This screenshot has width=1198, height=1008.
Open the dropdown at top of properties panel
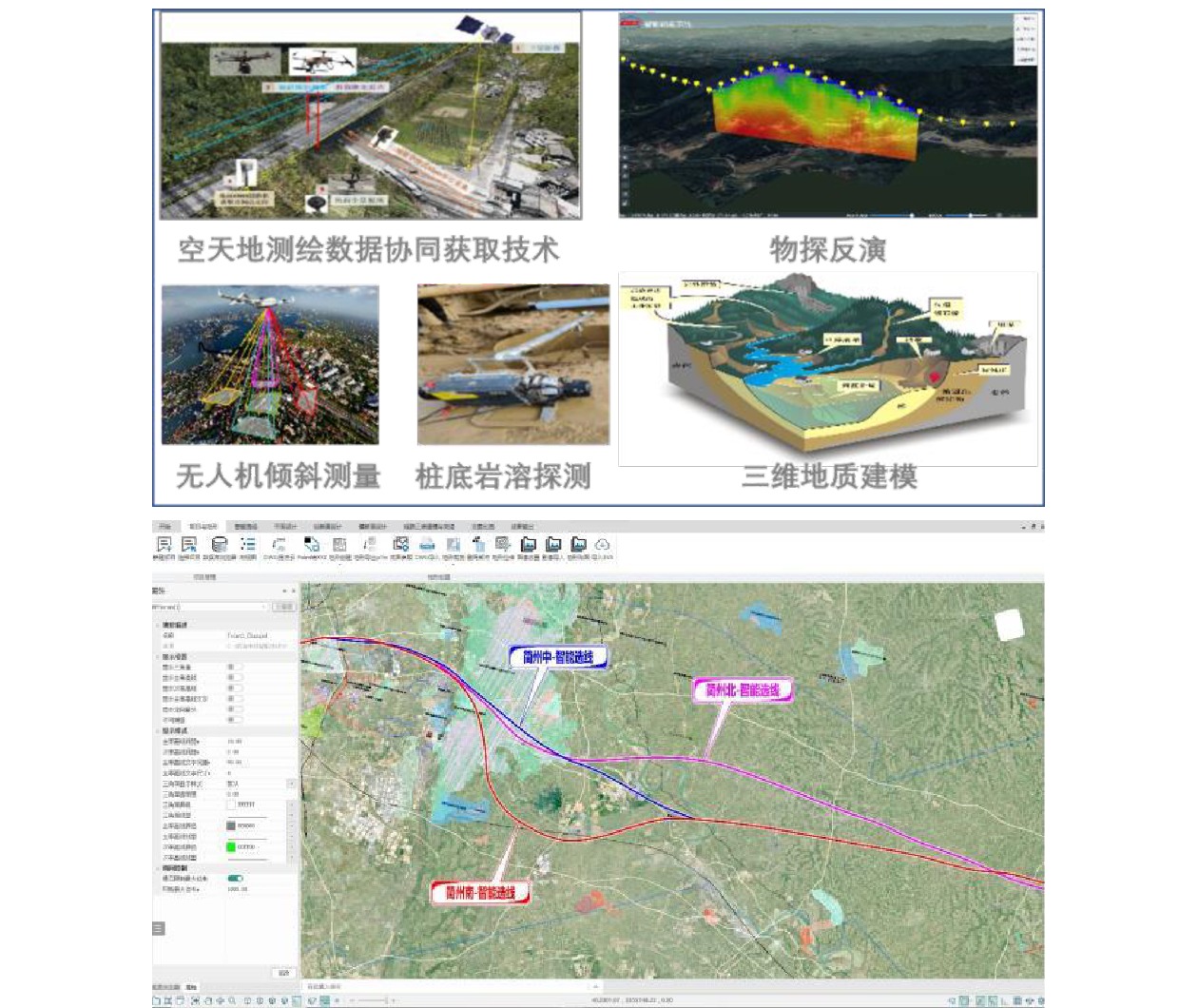click(x=263, y=607)
